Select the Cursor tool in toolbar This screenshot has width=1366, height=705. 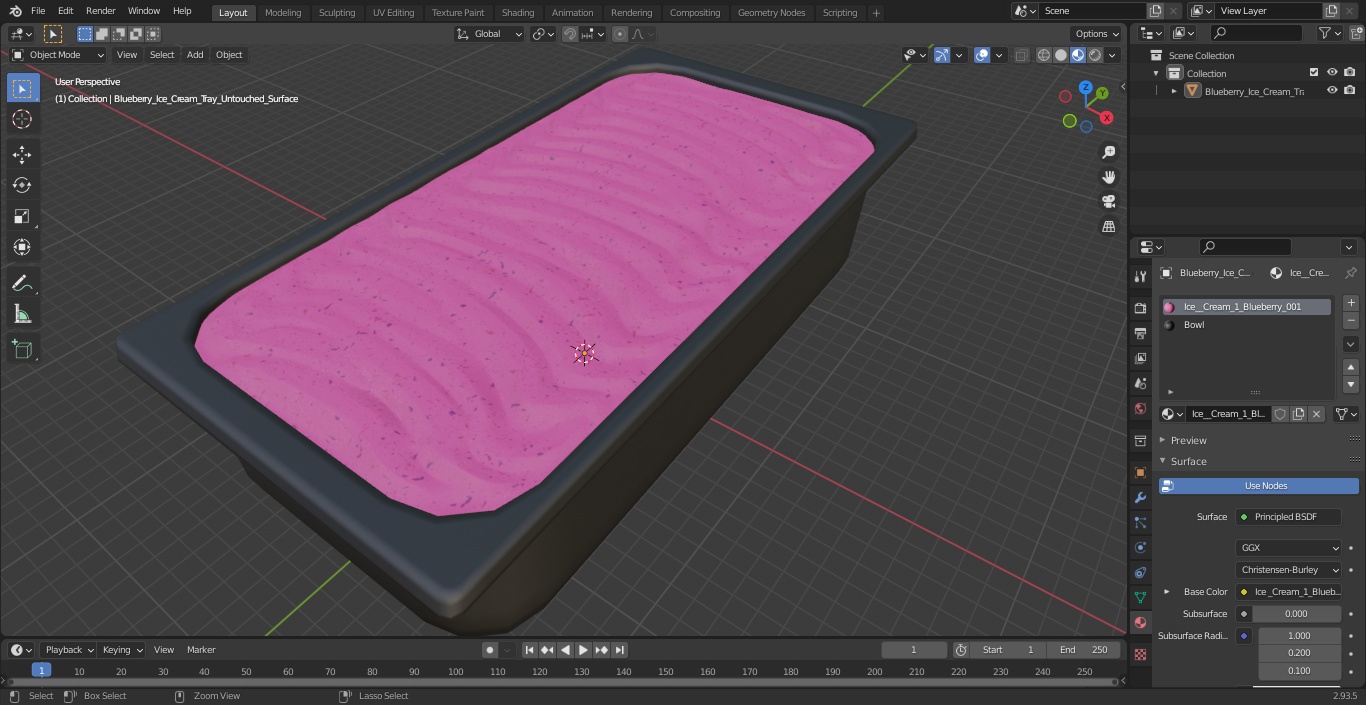[x=22, y=119]
